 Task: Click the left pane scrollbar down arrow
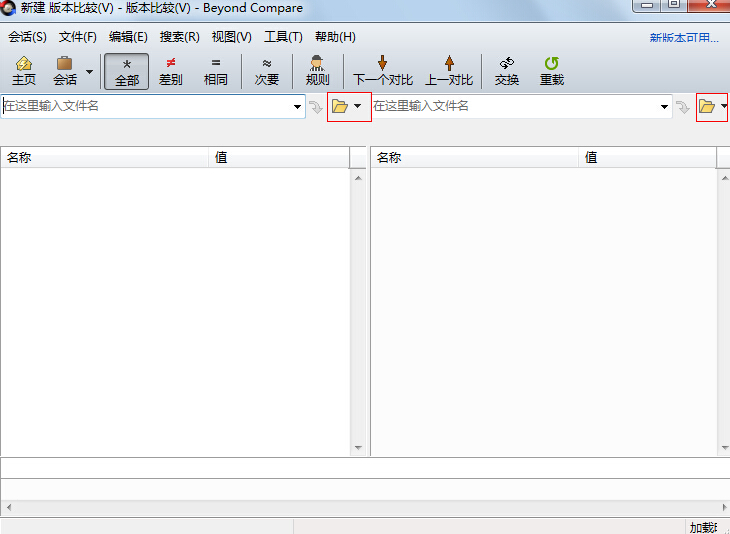pos(358,448)
